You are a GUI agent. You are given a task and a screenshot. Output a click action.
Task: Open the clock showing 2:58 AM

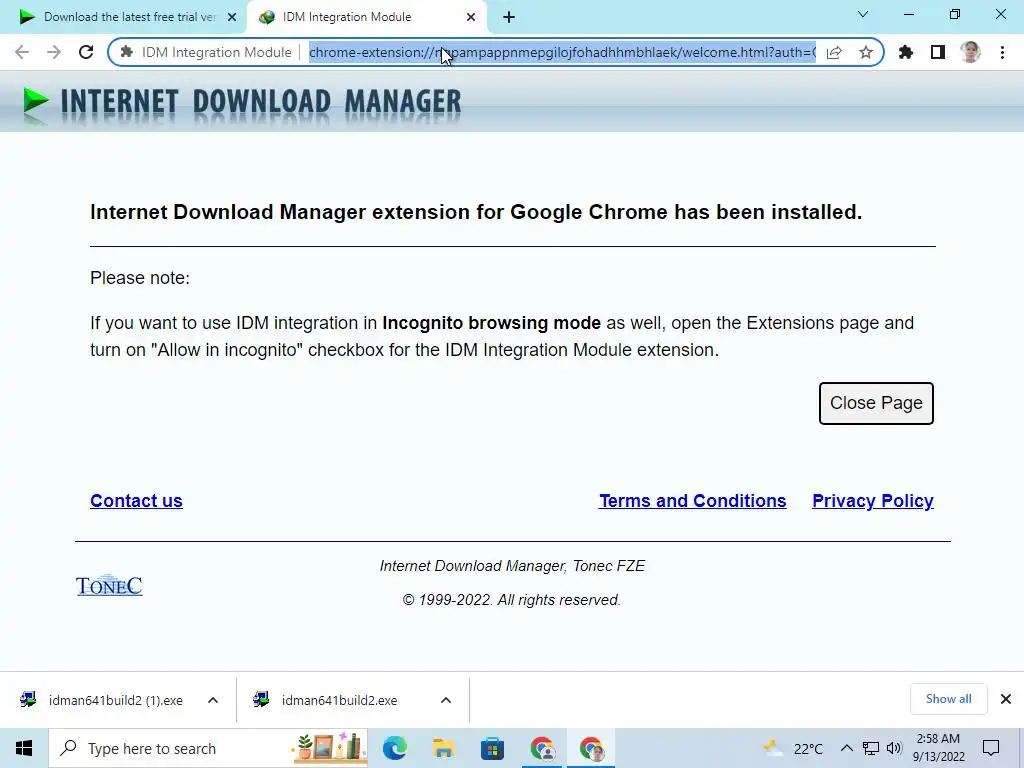point(938,748)
